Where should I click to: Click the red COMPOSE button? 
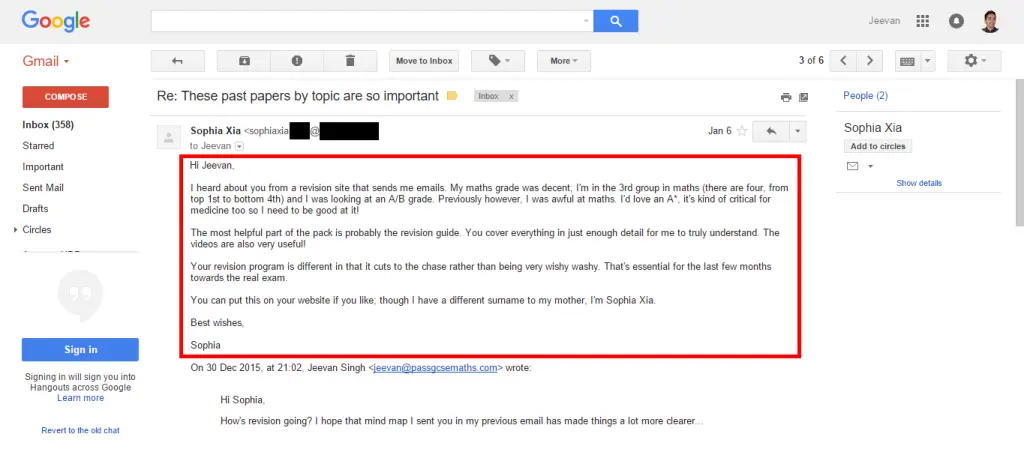(x=65, y=97)
